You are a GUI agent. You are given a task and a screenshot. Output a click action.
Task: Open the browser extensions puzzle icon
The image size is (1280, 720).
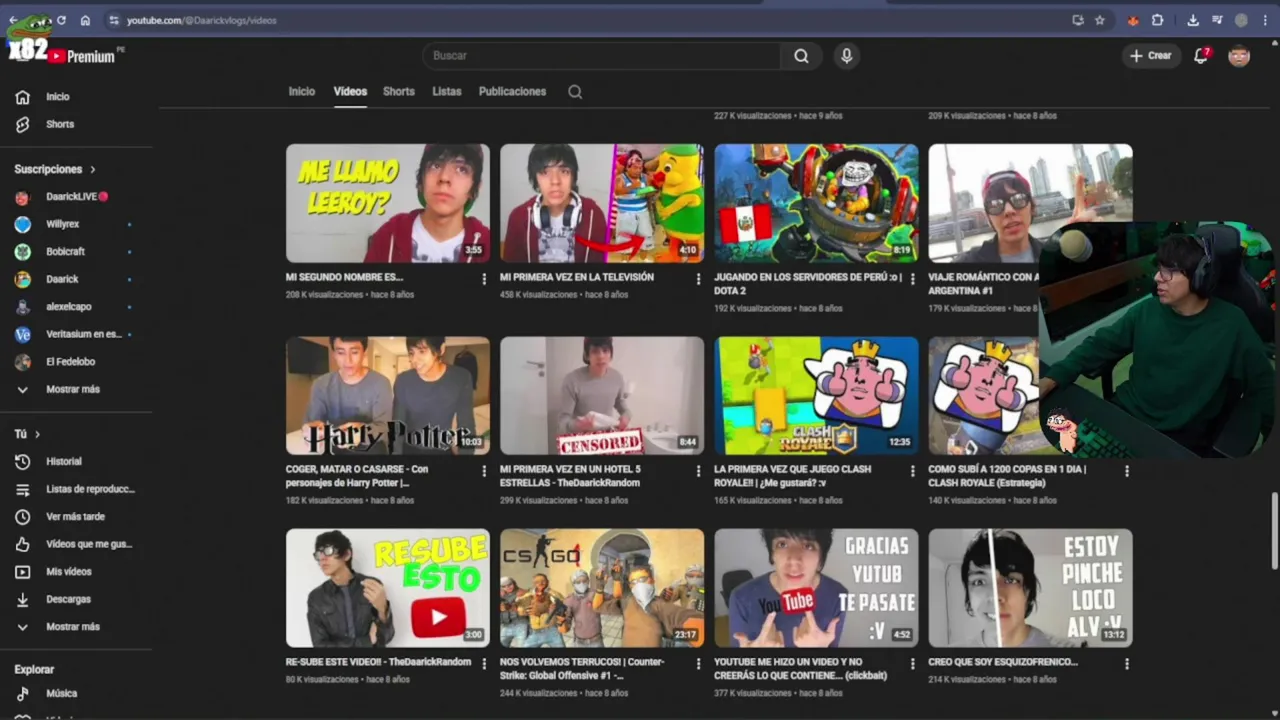point(1158,20)
